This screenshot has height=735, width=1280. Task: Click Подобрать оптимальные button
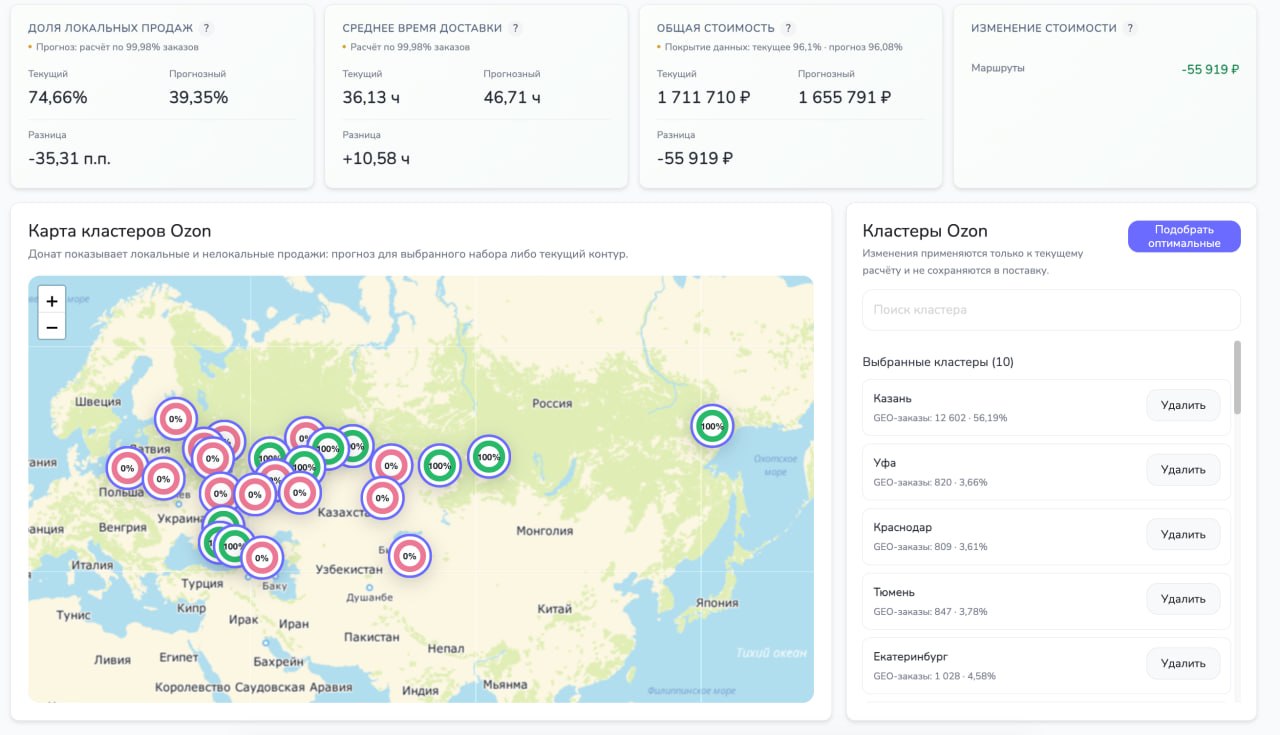[x=1184, y=236]
